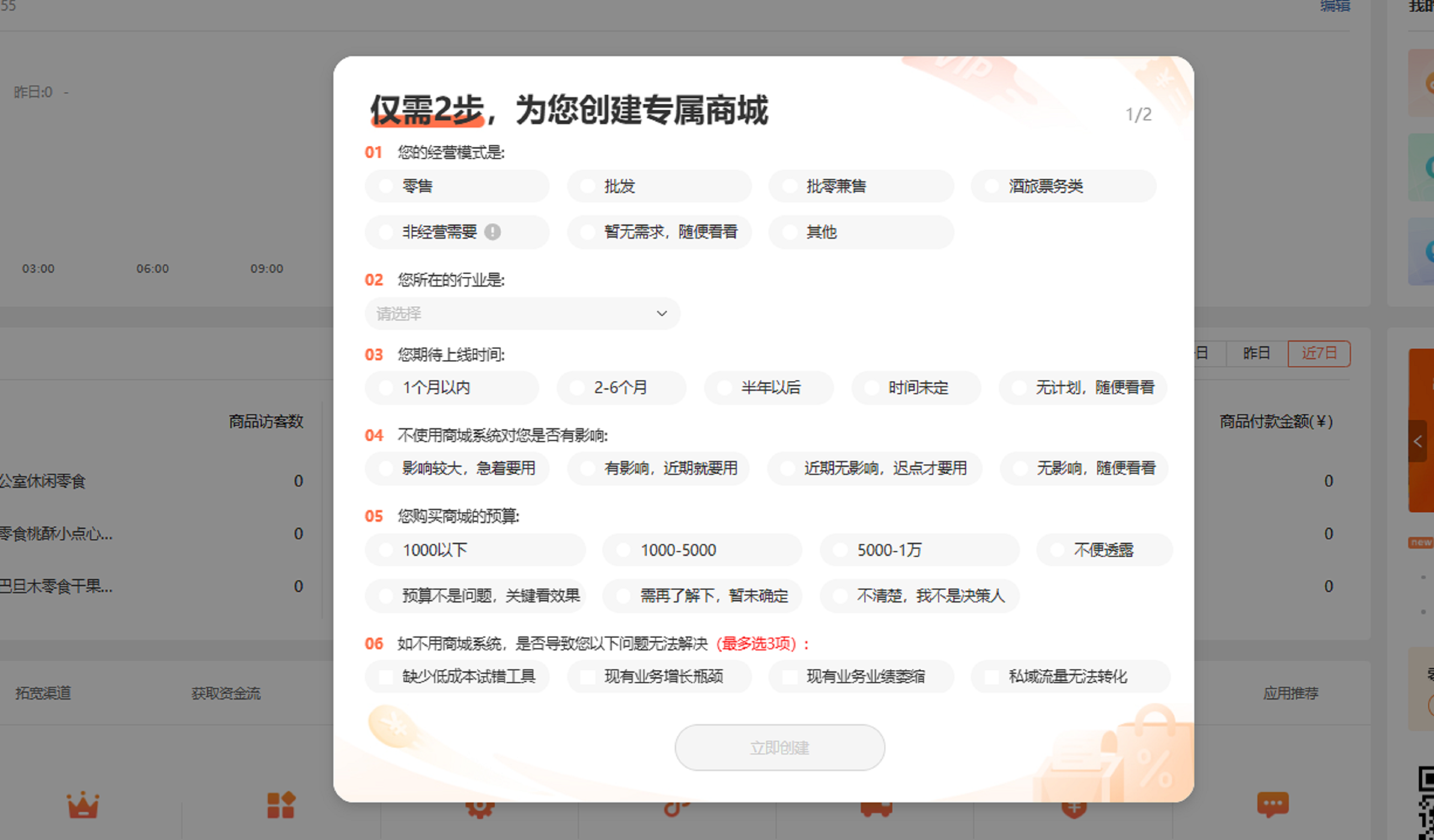The image size is (1434, 840).
Task: Switch to the 近7日 tab
Action: tap(1319, 354)
